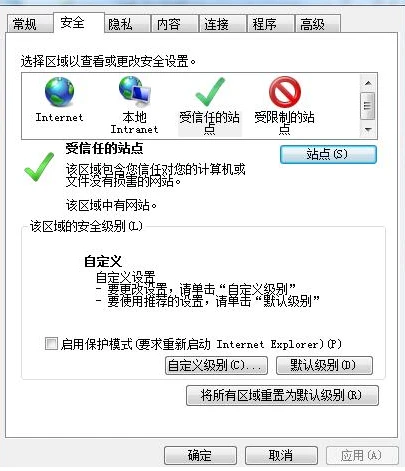Select the 受限制的站点 red prohibited icon
405x471 pixels.
coord(285,92)
